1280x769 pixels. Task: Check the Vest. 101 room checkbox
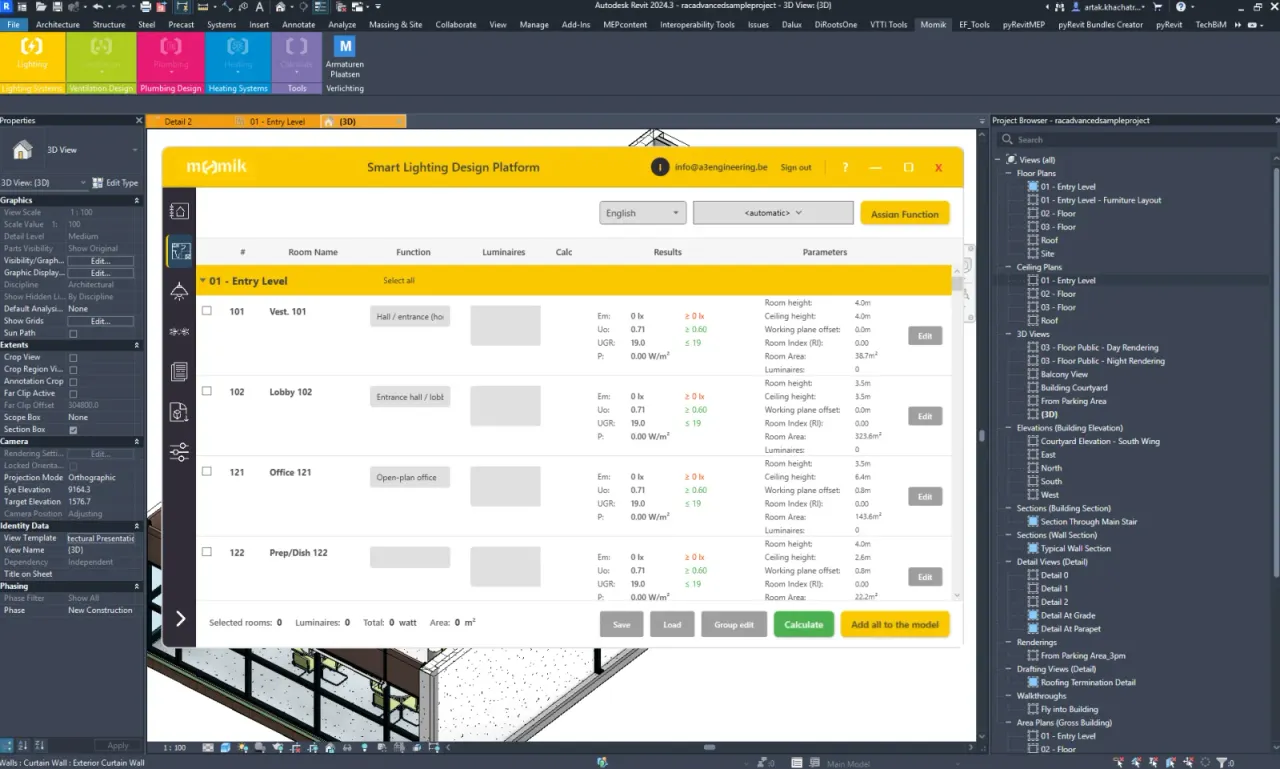[x=207, y=311]
